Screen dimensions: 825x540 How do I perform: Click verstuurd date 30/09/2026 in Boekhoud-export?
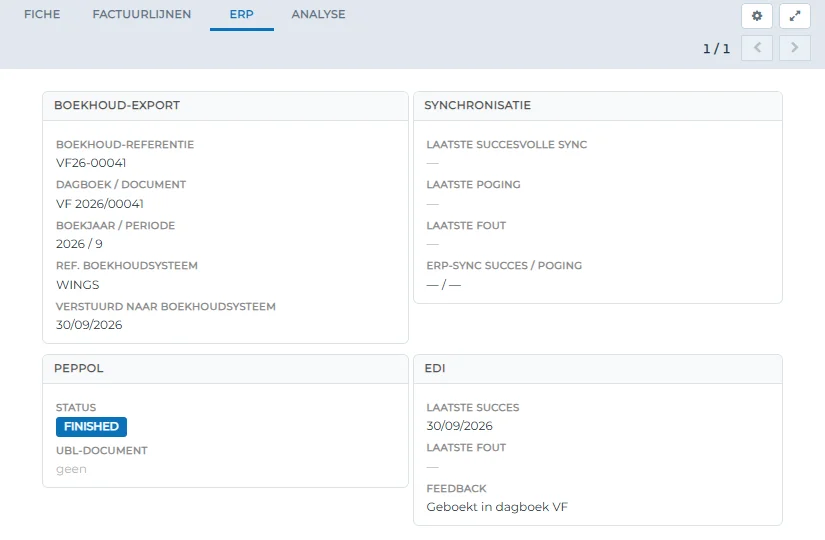tap(89, 325)
